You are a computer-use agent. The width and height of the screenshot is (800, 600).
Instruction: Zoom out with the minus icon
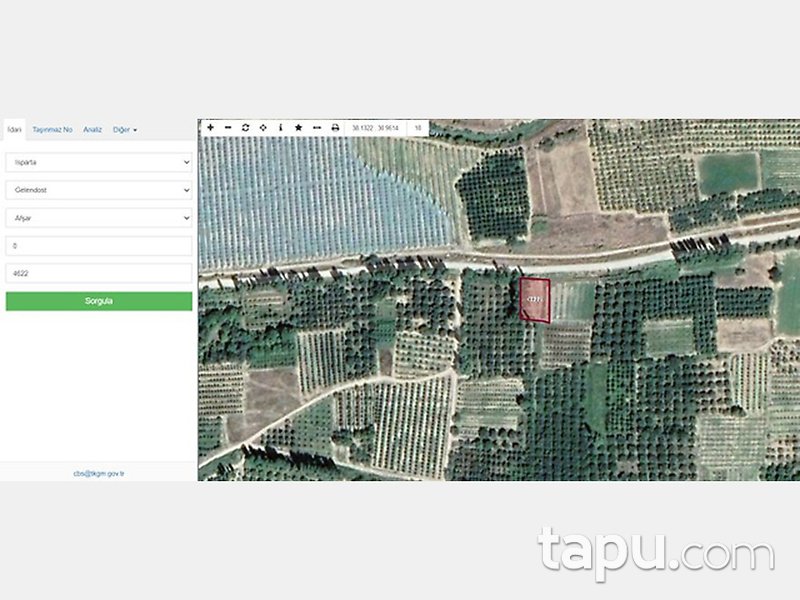[x=228, y=128]
